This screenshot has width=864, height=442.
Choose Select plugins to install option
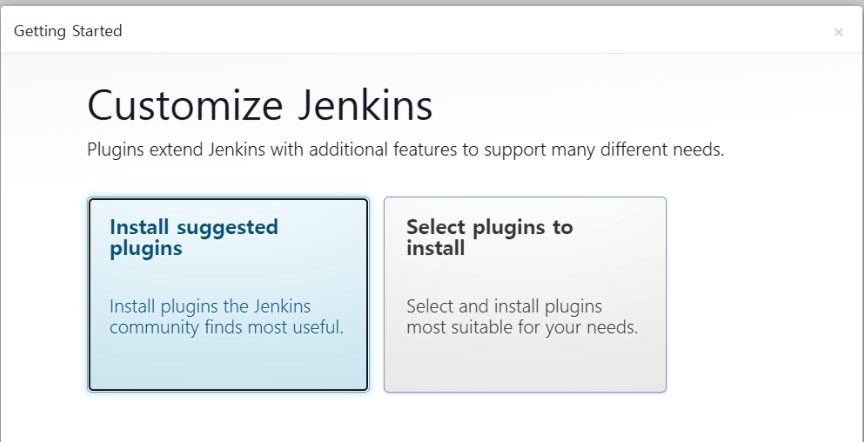[525, 295]
